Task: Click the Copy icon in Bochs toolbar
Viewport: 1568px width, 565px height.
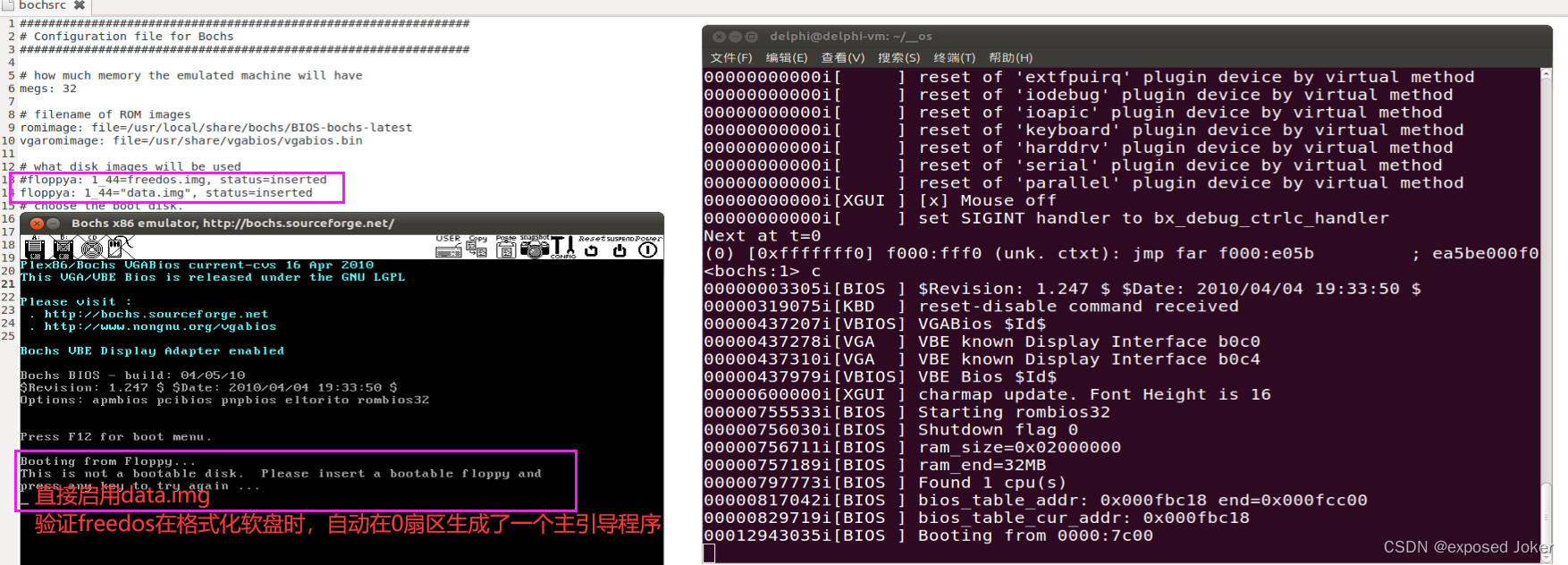Action: (x=477, y=248)
